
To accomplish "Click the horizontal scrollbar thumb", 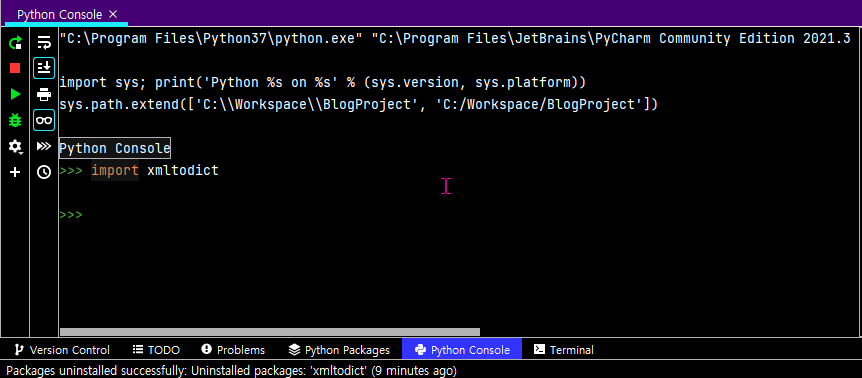I will click(269, 332).
